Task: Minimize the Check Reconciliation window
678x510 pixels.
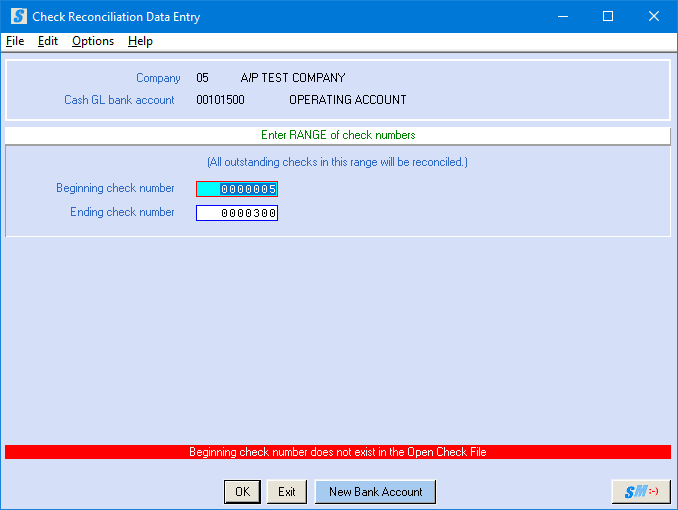Action: coord(563,16)
